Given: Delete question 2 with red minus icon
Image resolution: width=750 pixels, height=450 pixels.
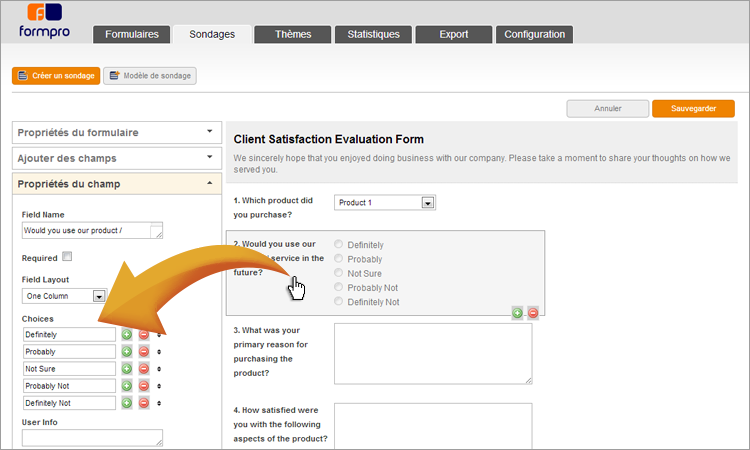Looking at the screenshot, I should [533, 312].
